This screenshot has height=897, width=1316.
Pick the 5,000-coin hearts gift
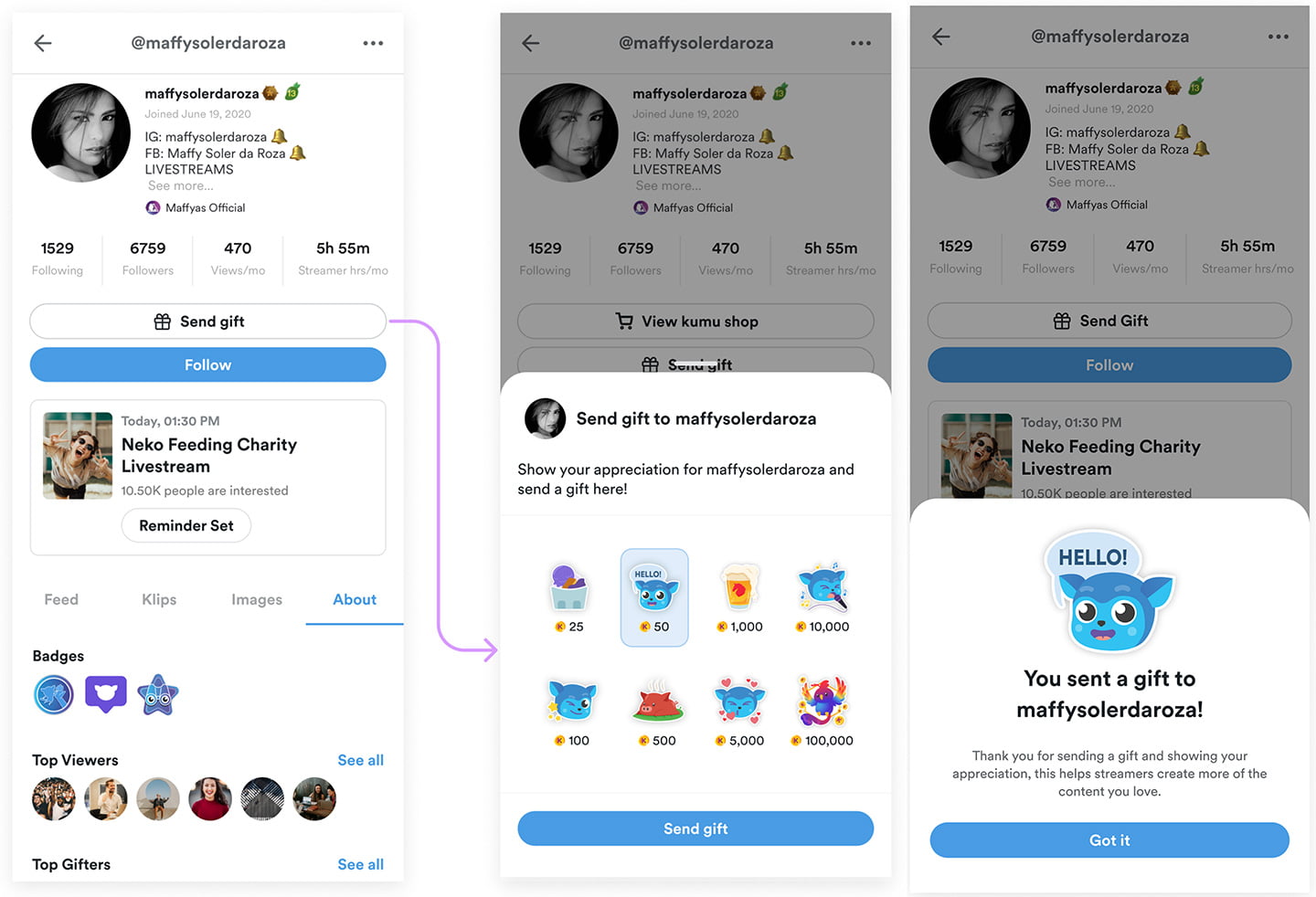coord(739,712)
